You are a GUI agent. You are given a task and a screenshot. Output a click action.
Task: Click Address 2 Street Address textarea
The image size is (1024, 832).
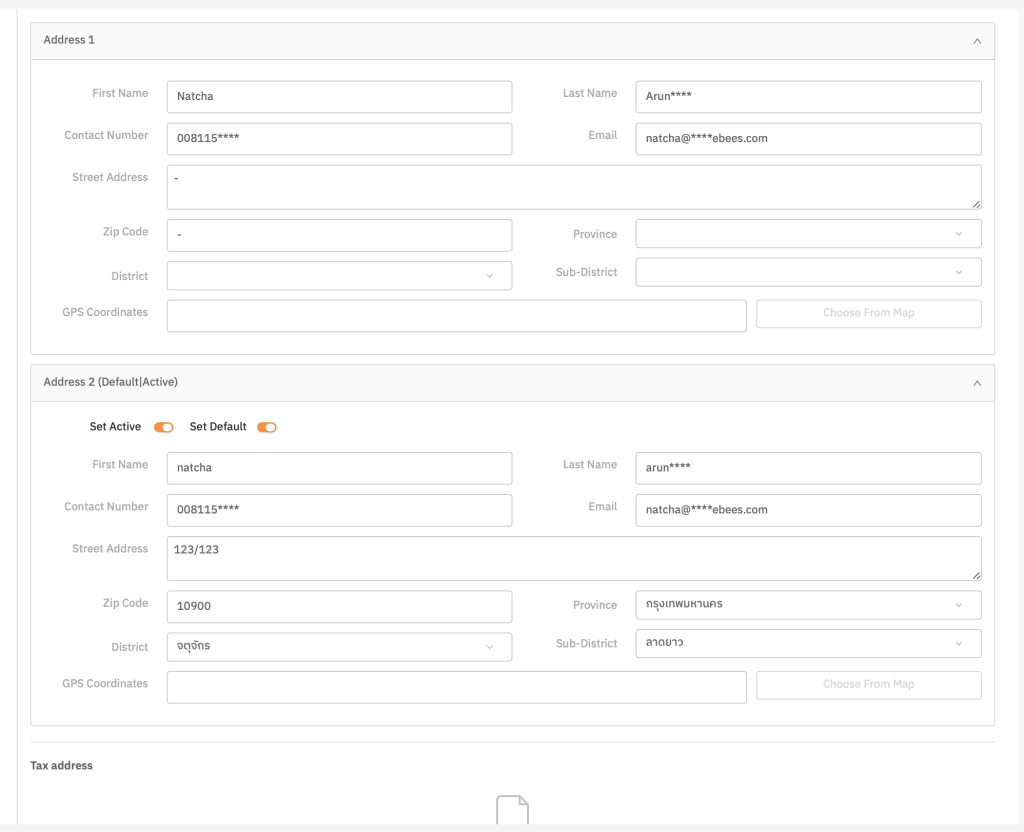click(573, 558)
